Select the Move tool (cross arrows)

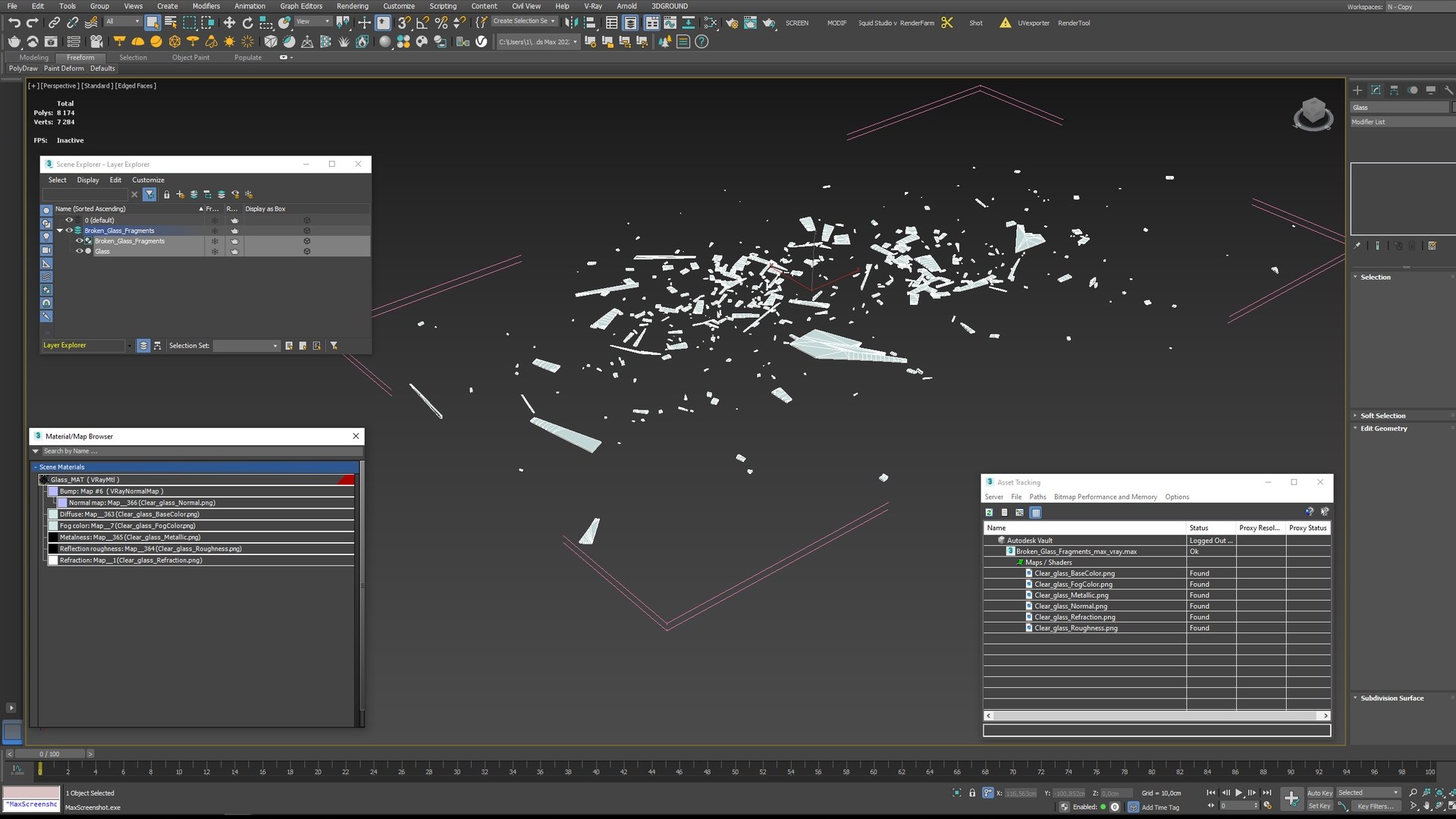click(x=229, y=23)
